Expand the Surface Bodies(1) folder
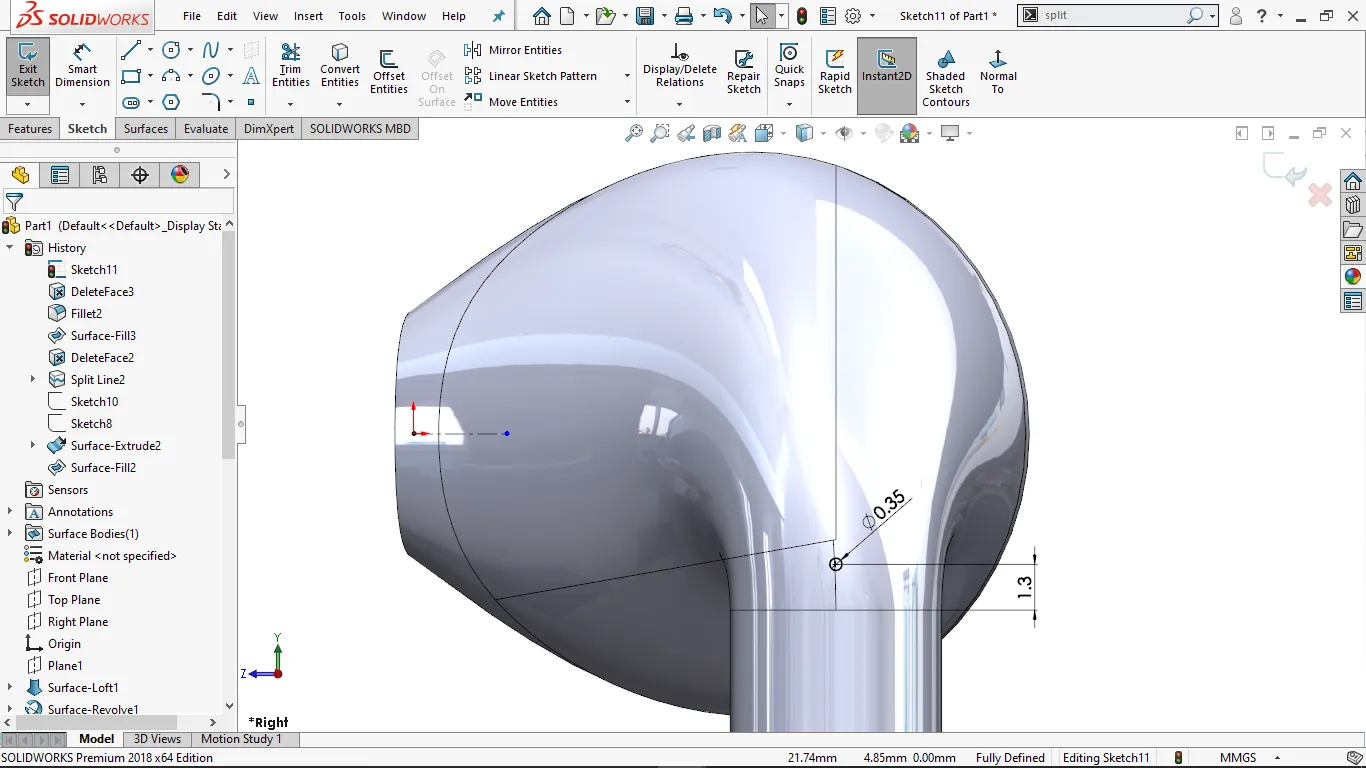 pos(10,534)
